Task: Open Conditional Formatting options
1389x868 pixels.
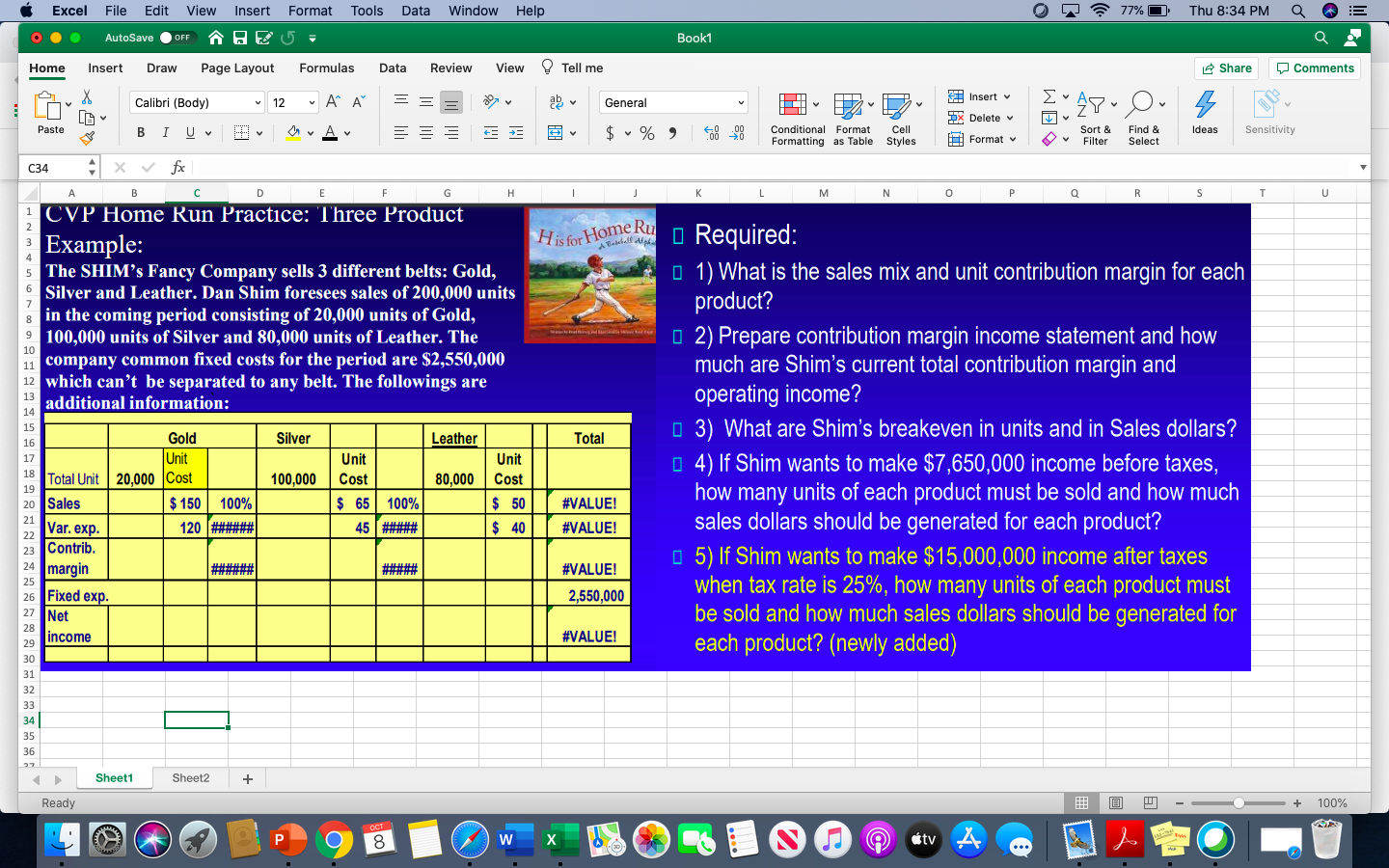Action: click(797, 118)
